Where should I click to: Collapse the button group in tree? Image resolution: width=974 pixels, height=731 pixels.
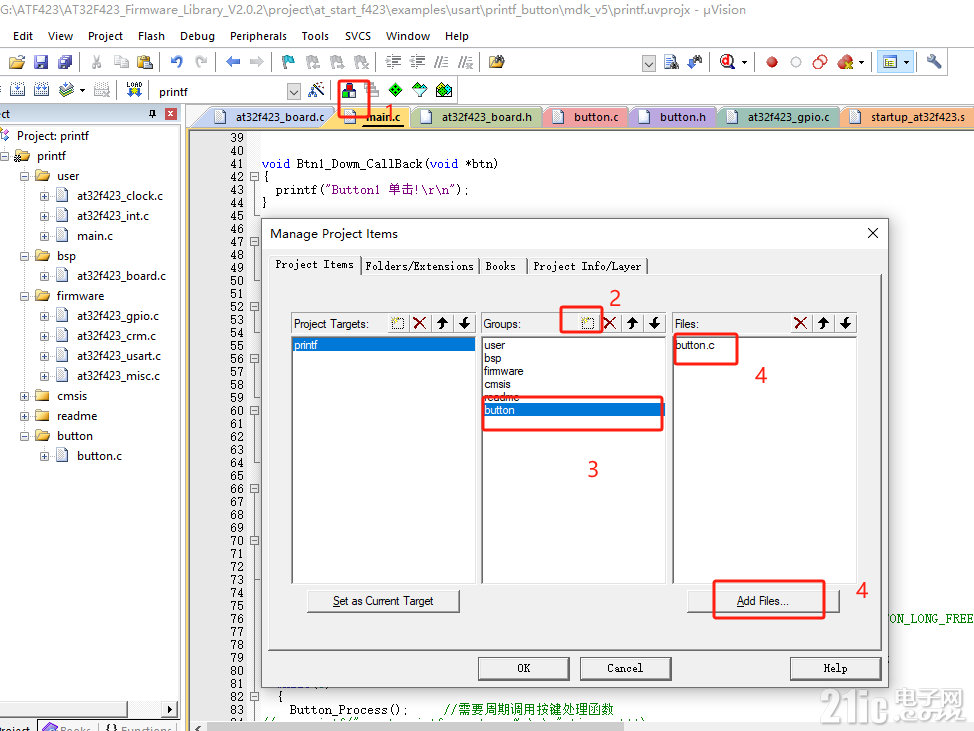click(x=24, y=436)
